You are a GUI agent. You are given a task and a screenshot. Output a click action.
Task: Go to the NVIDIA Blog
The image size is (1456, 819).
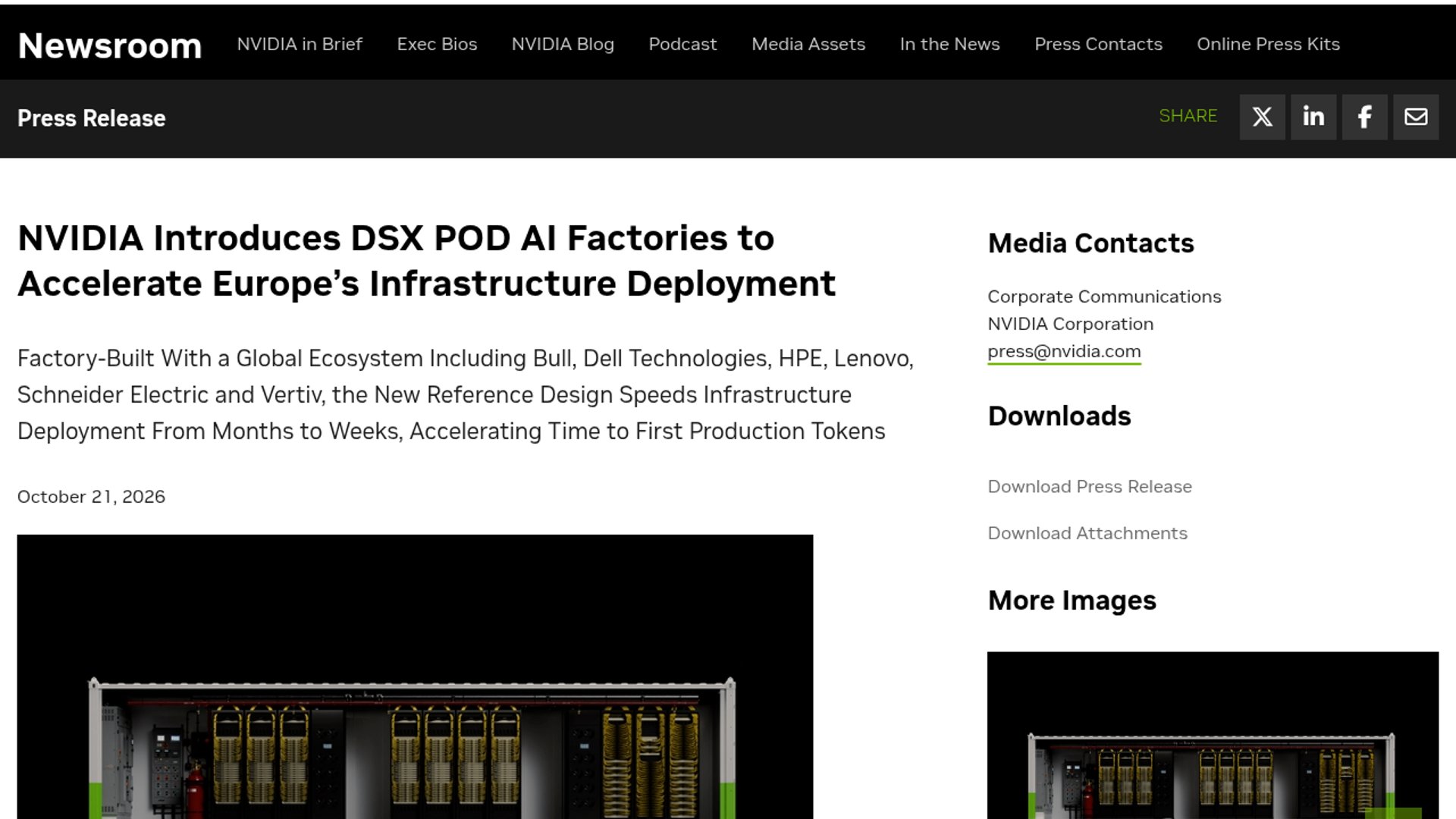point(563,44)
